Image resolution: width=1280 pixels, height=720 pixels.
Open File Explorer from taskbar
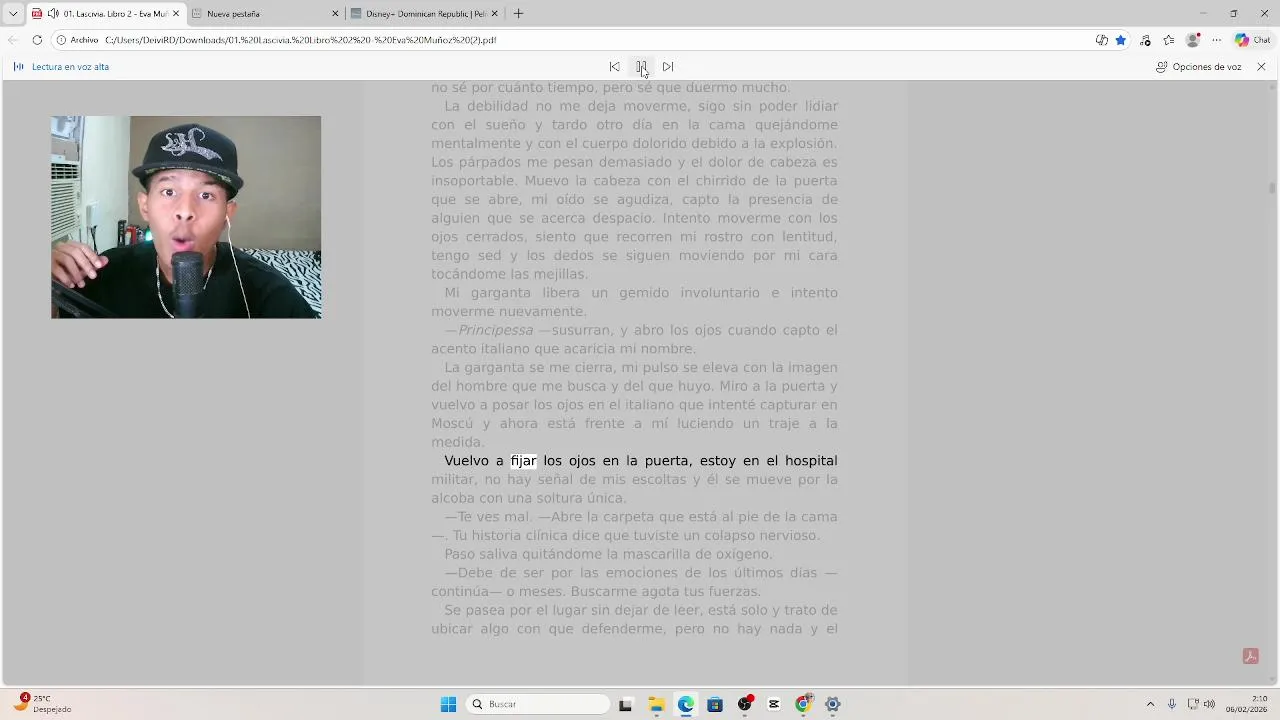656,704
